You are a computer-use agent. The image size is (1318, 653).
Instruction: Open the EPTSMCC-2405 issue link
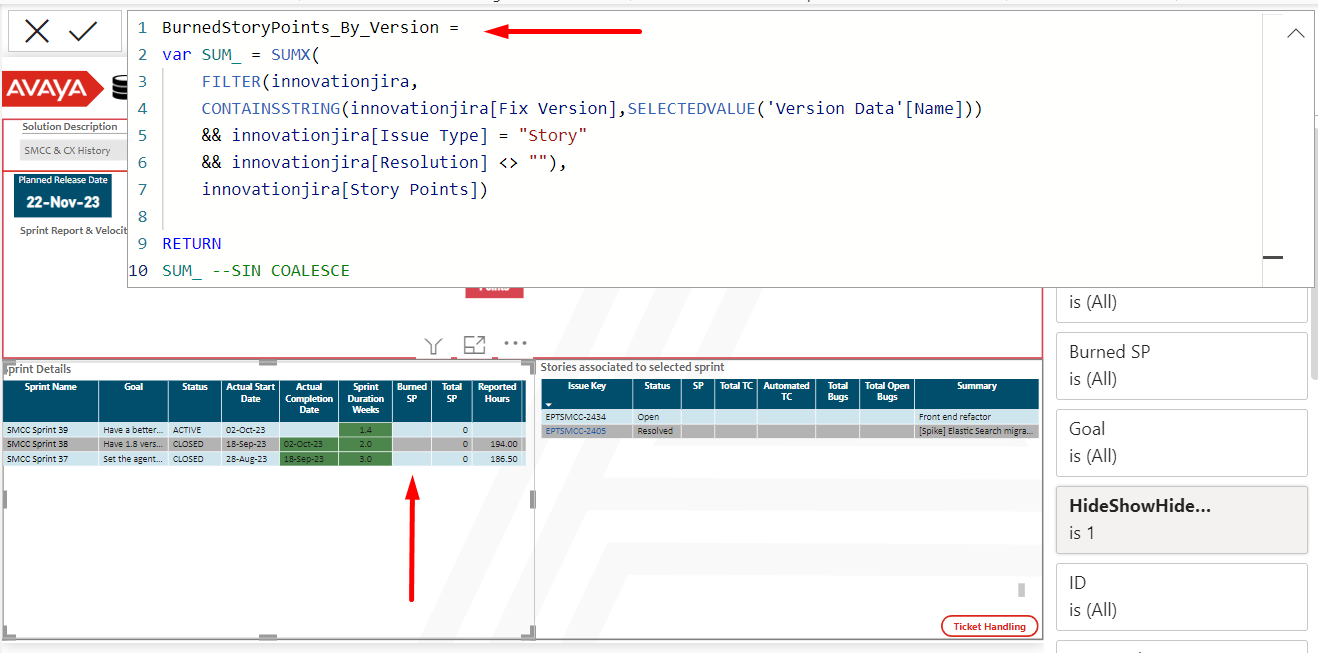point(575,431)
